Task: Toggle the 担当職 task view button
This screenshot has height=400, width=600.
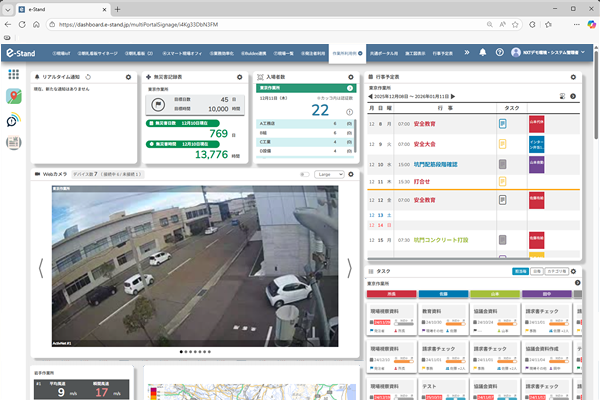Action: [x=519, y=271]
